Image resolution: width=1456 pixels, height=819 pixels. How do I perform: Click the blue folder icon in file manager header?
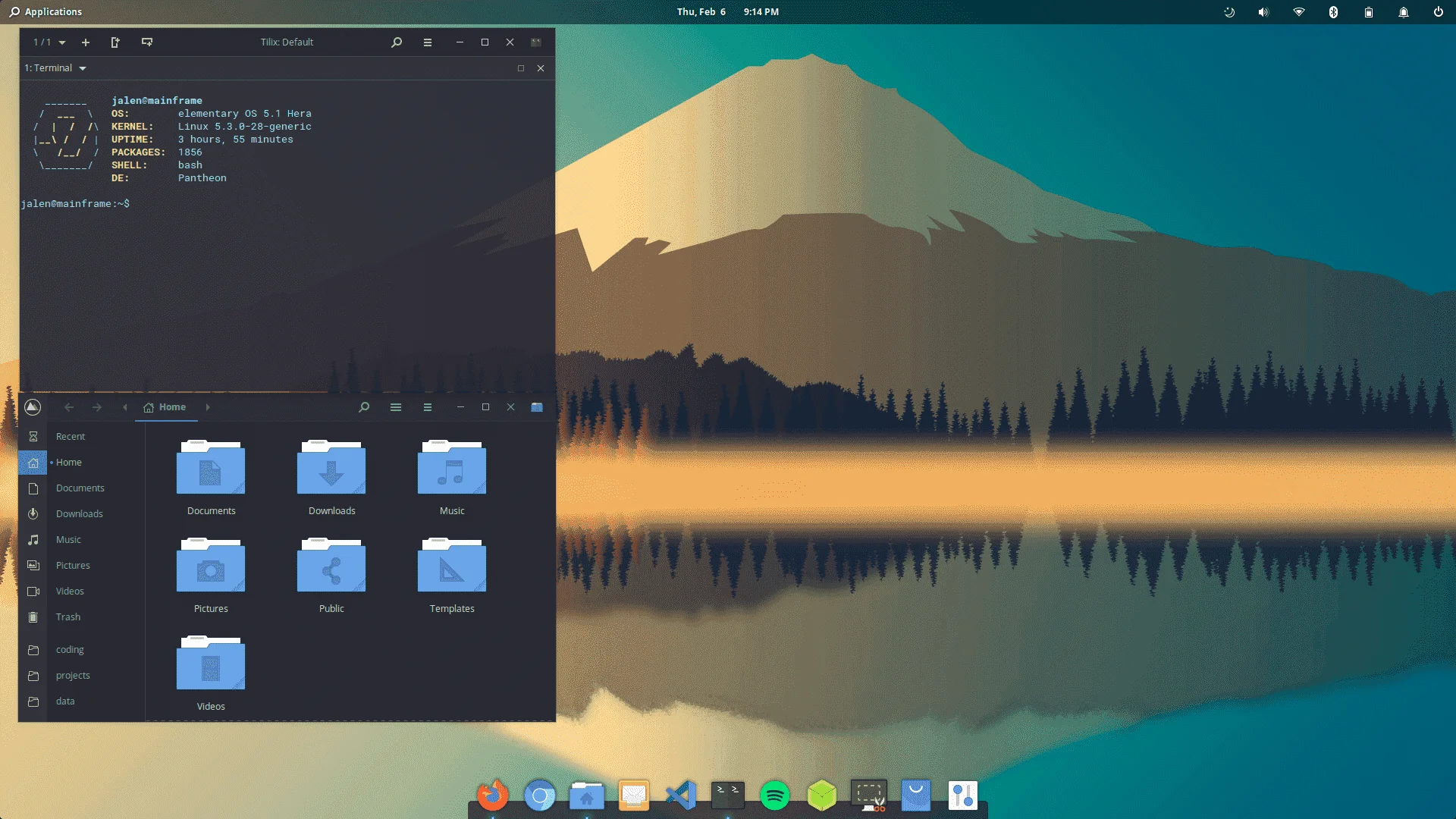click(x=537, y=407)
